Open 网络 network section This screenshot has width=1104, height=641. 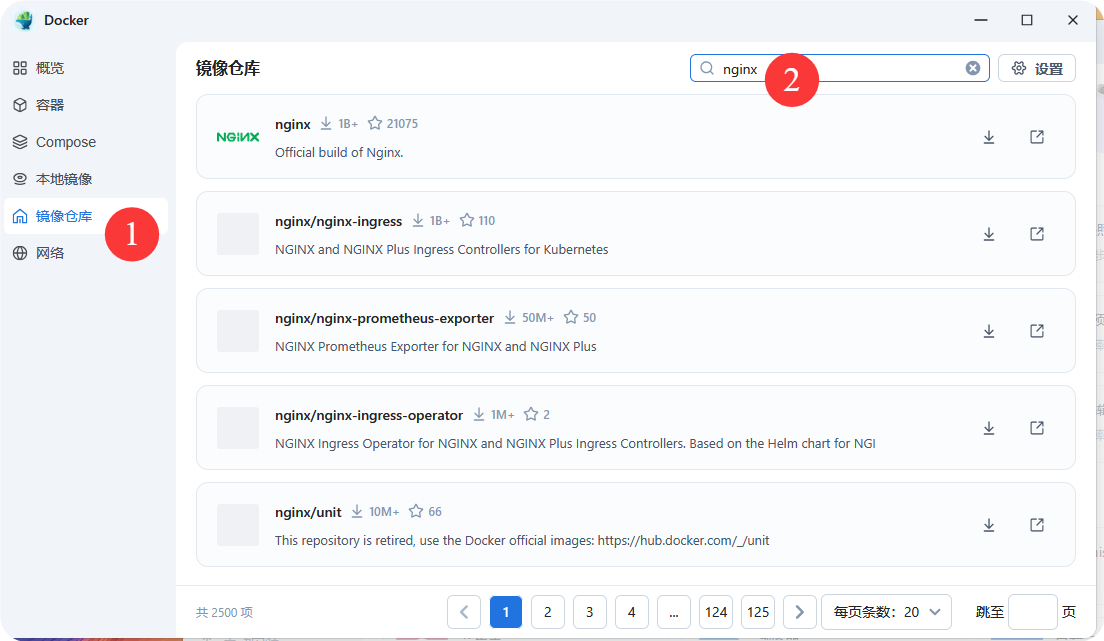coord(86,253)
